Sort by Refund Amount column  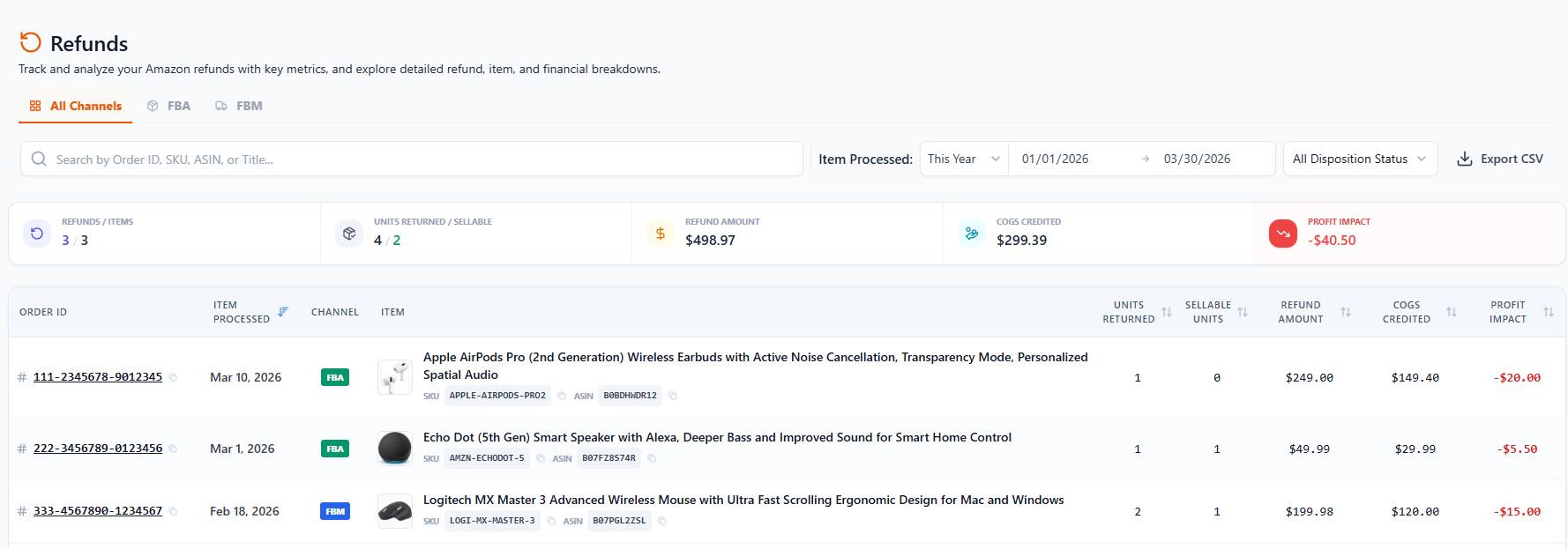point(1346,312)
